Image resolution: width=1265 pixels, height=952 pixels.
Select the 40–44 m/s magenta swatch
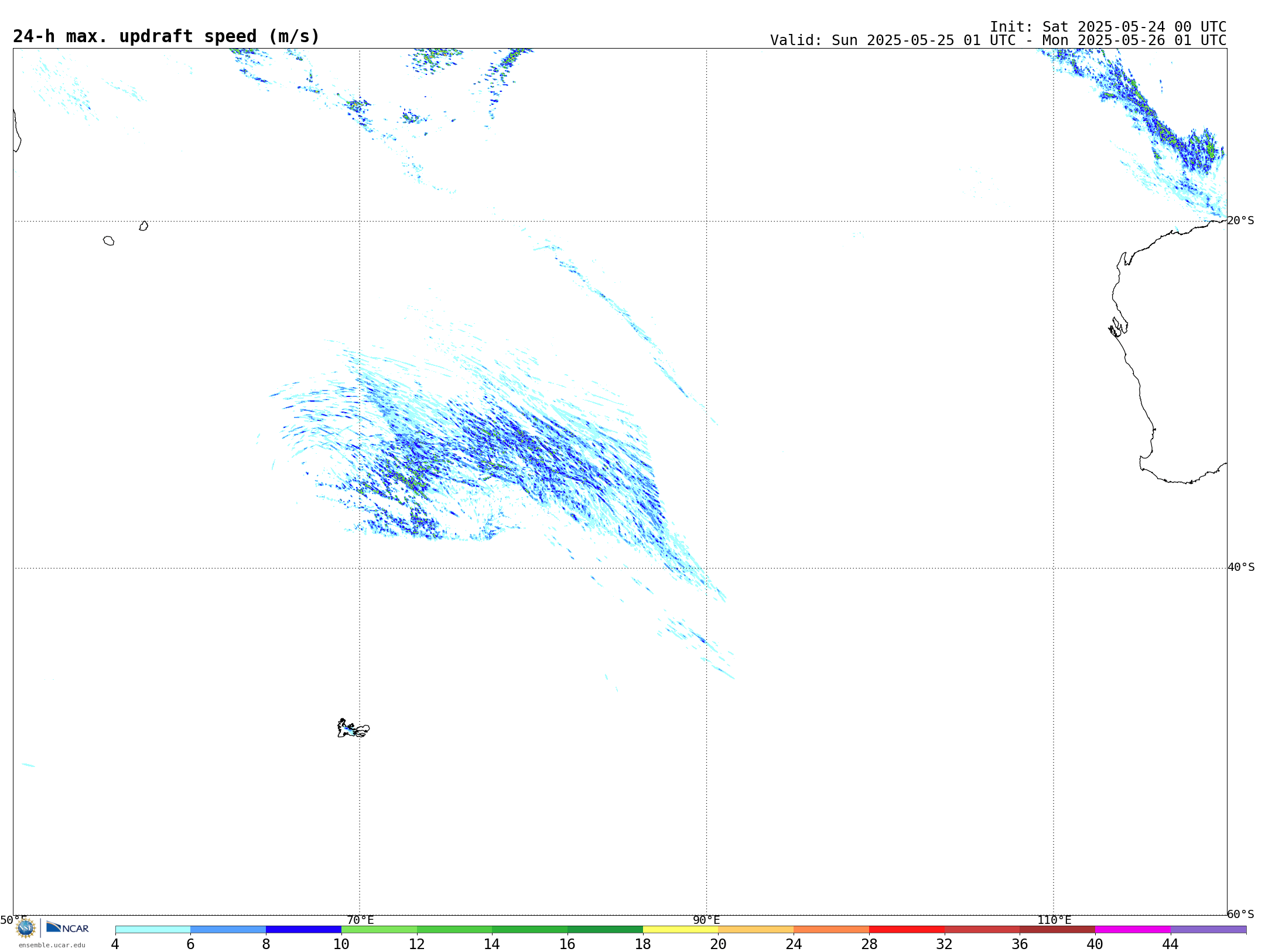pyautogui.click(x=1133, y=929)
